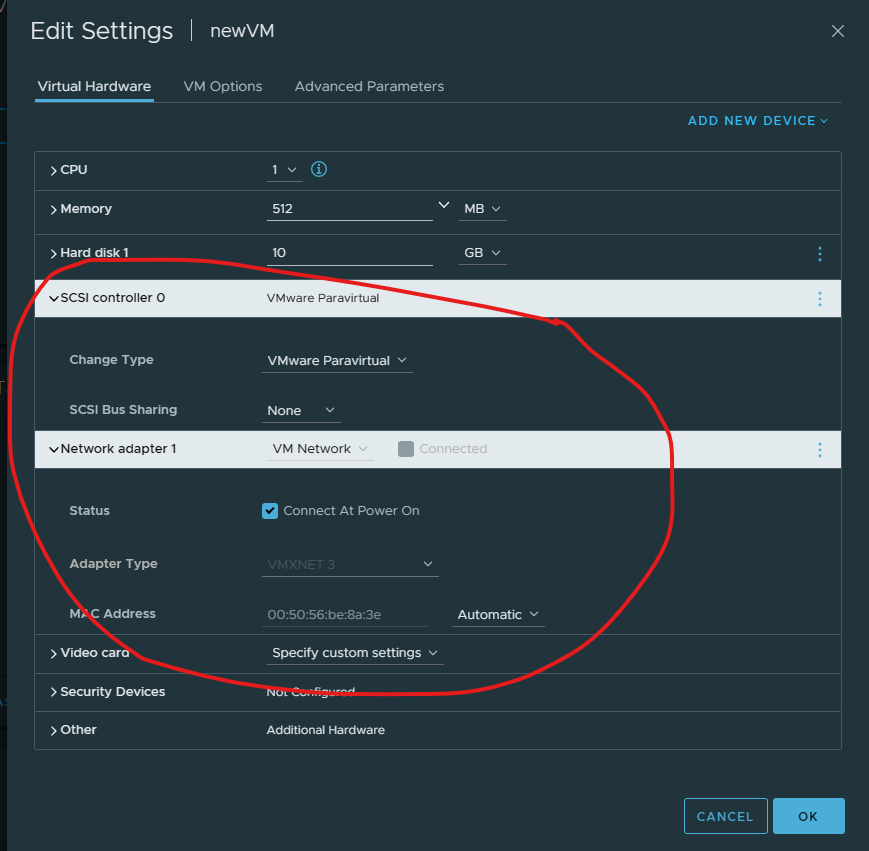Click the 'Additional Hardware' text

325,730
